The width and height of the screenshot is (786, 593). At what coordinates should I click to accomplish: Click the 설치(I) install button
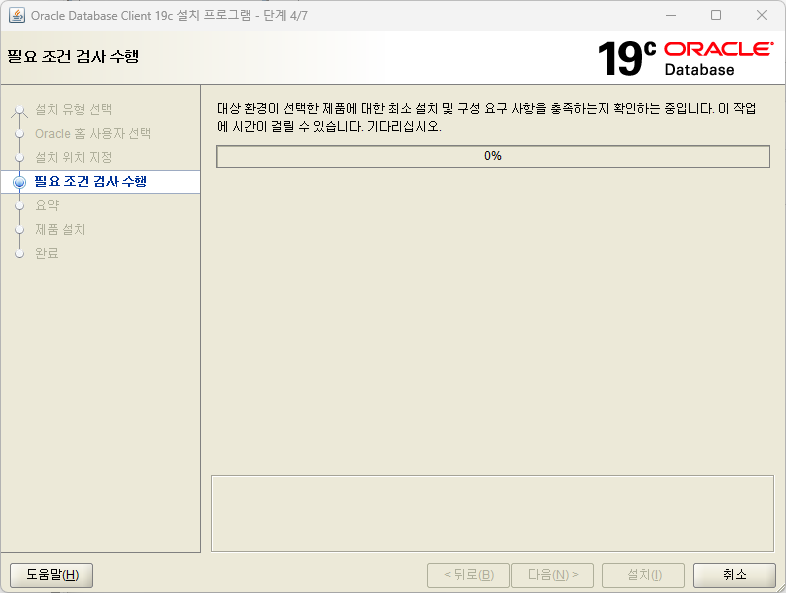coord(644,574)
